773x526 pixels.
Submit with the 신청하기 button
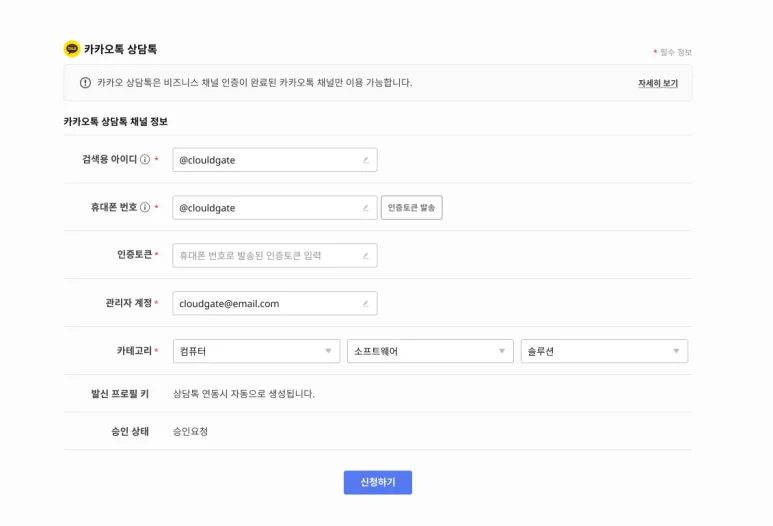click(378, 482)
